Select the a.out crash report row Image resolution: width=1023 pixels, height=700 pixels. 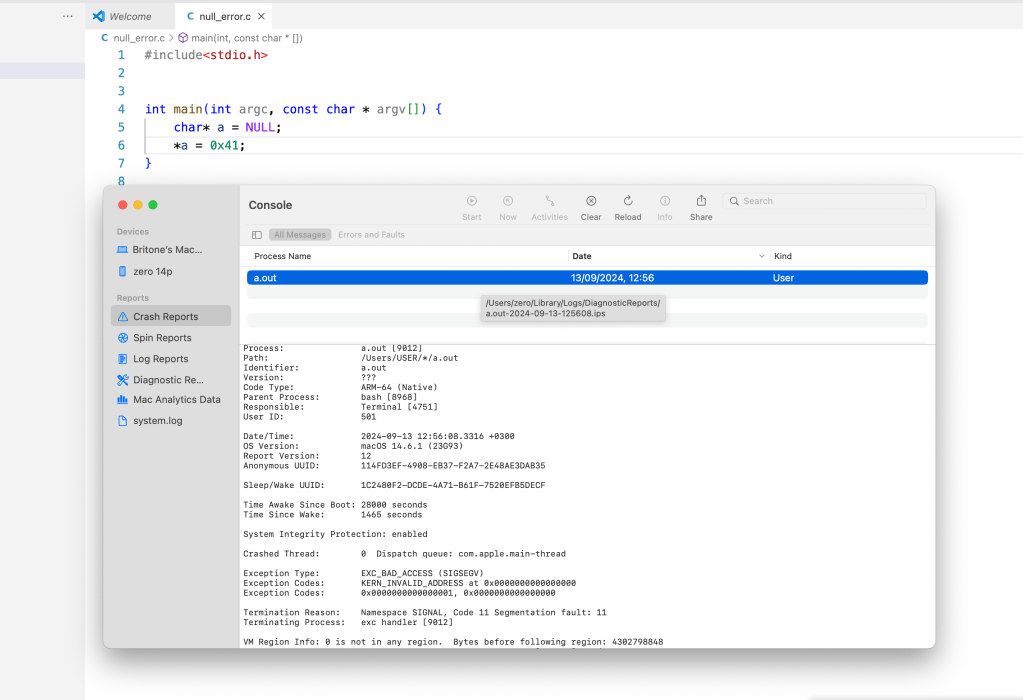587,278
